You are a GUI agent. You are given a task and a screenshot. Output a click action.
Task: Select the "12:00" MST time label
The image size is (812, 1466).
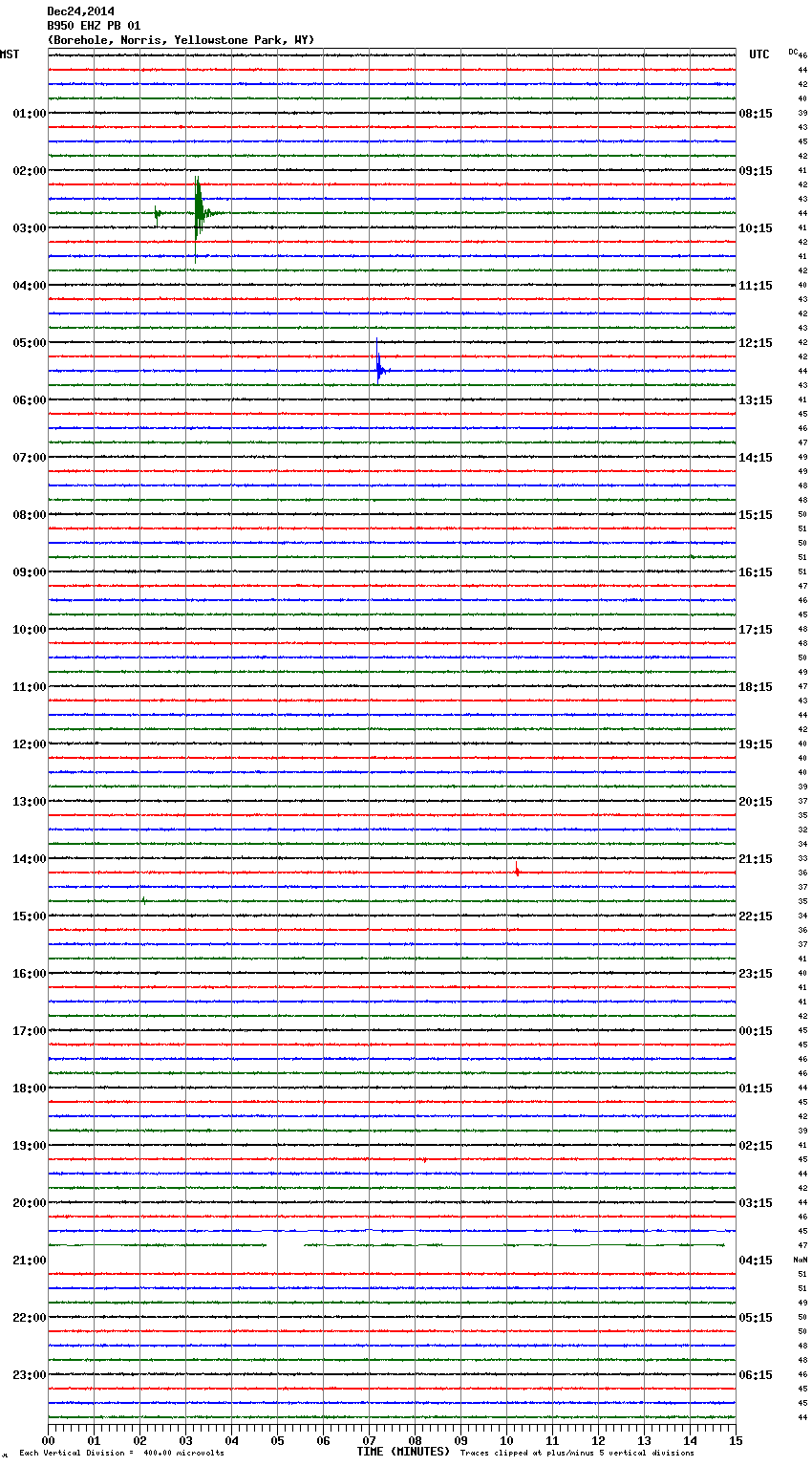[30, 744]
